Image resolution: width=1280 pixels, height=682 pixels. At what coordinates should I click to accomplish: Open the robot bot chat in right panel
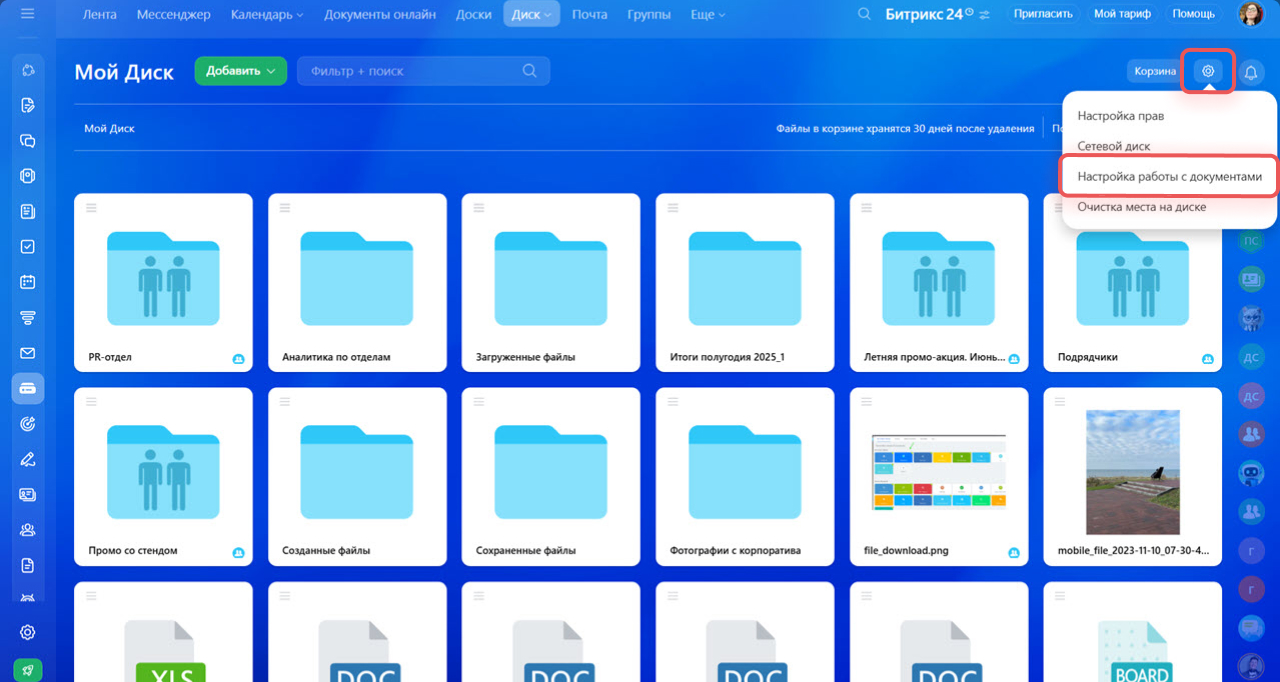(x=1251, y=473)
